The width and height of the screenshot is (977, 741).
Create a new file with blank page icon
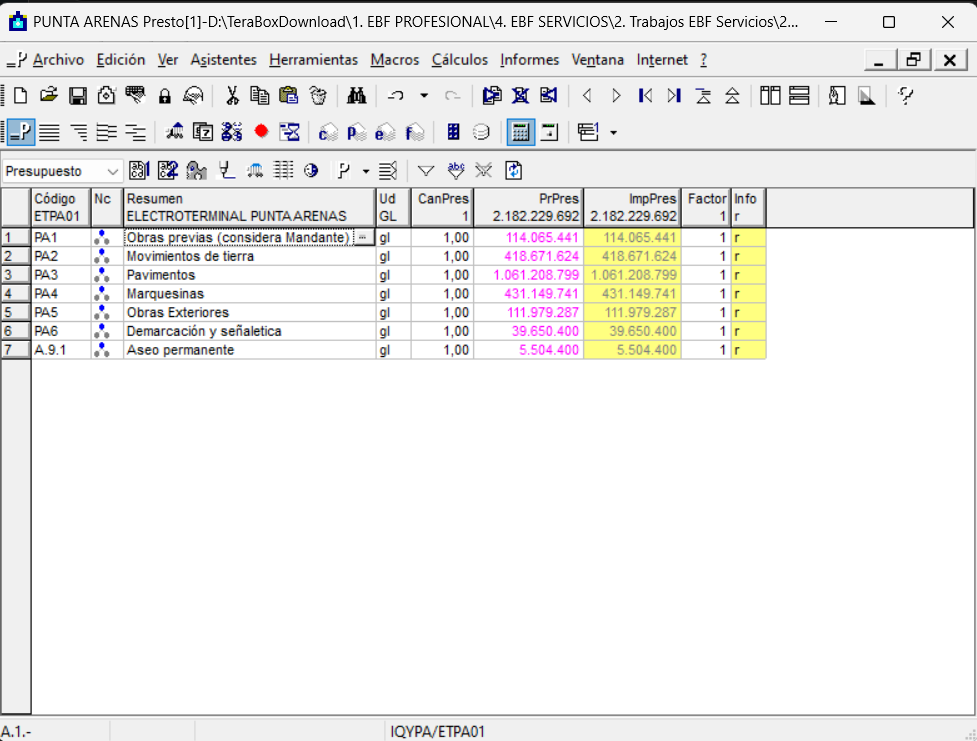coord(21,96)
